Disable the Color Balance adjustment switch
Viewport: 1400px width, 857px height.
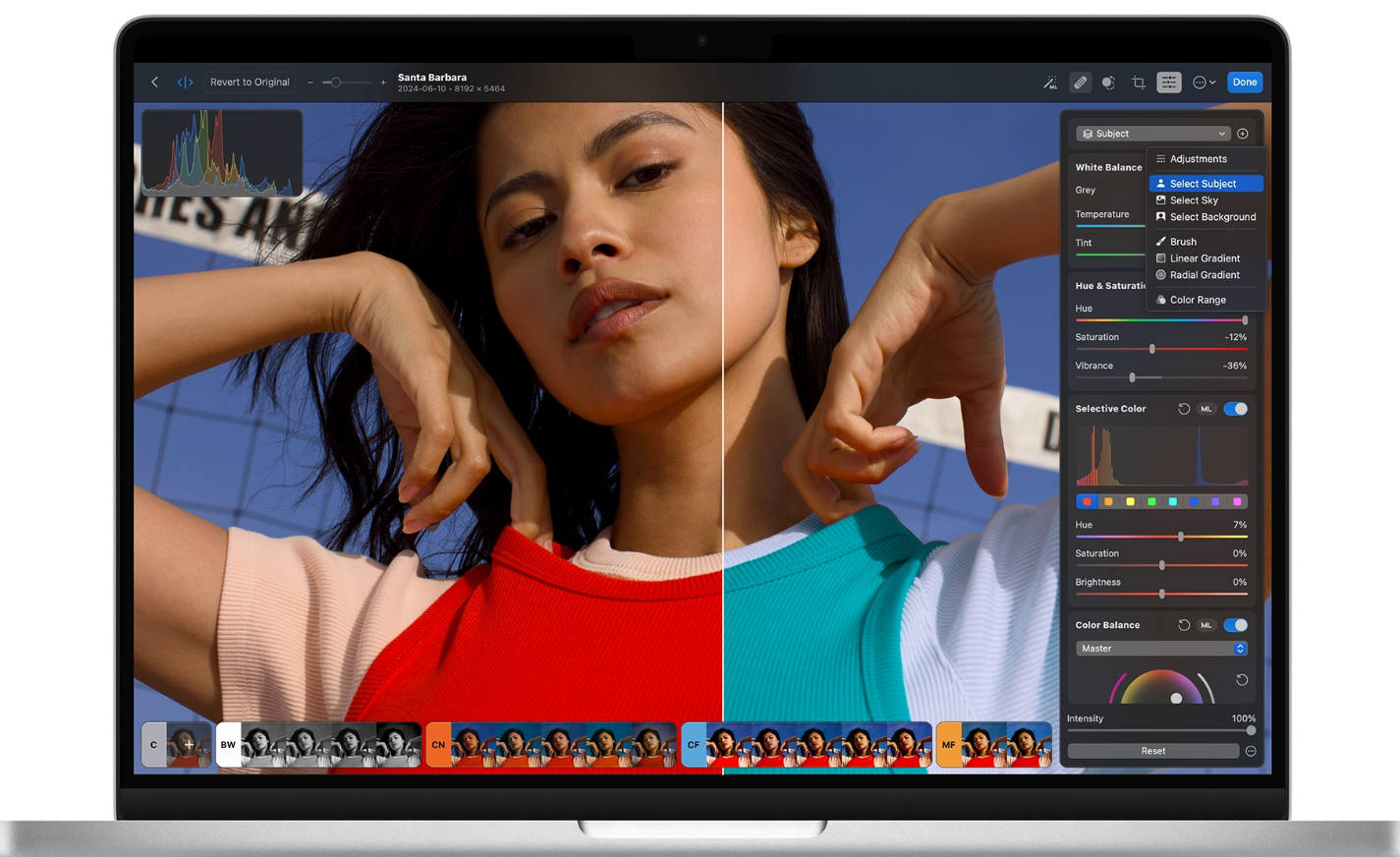pyautogui.click(x=1236, y=625)
